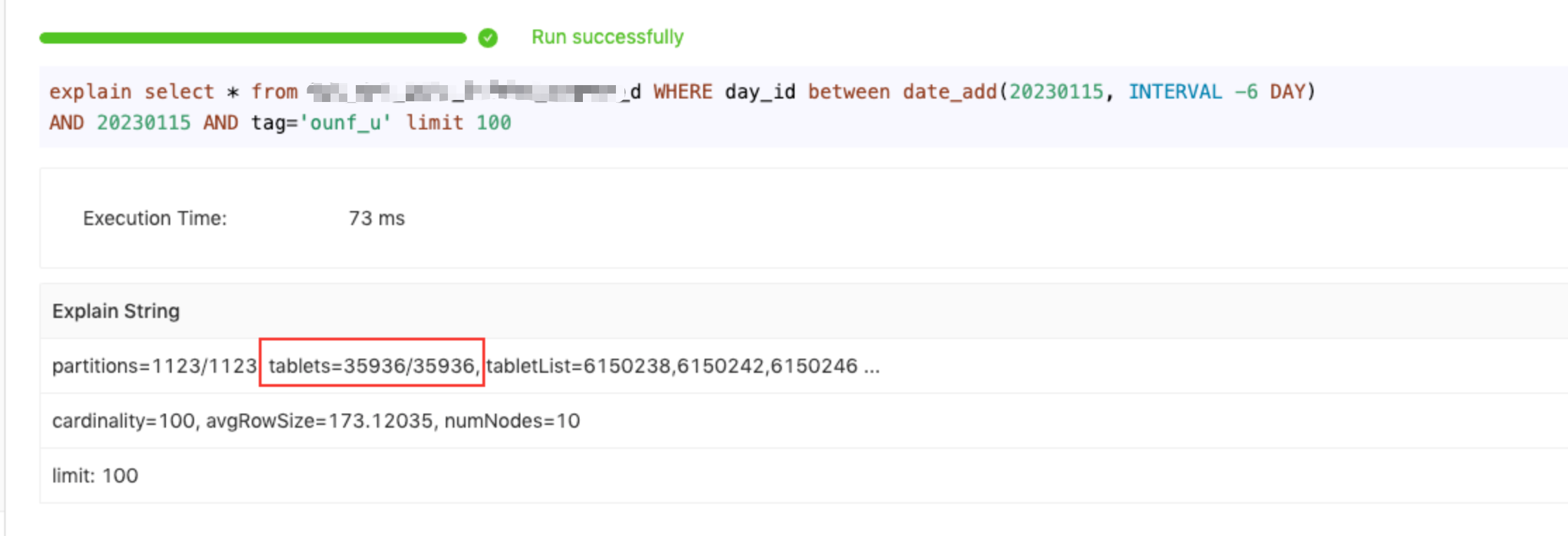Viewport: 1568px width, 536px height.
Task: Click the avgRowSize=173.12035 value
Action: (x=321, y=420)
